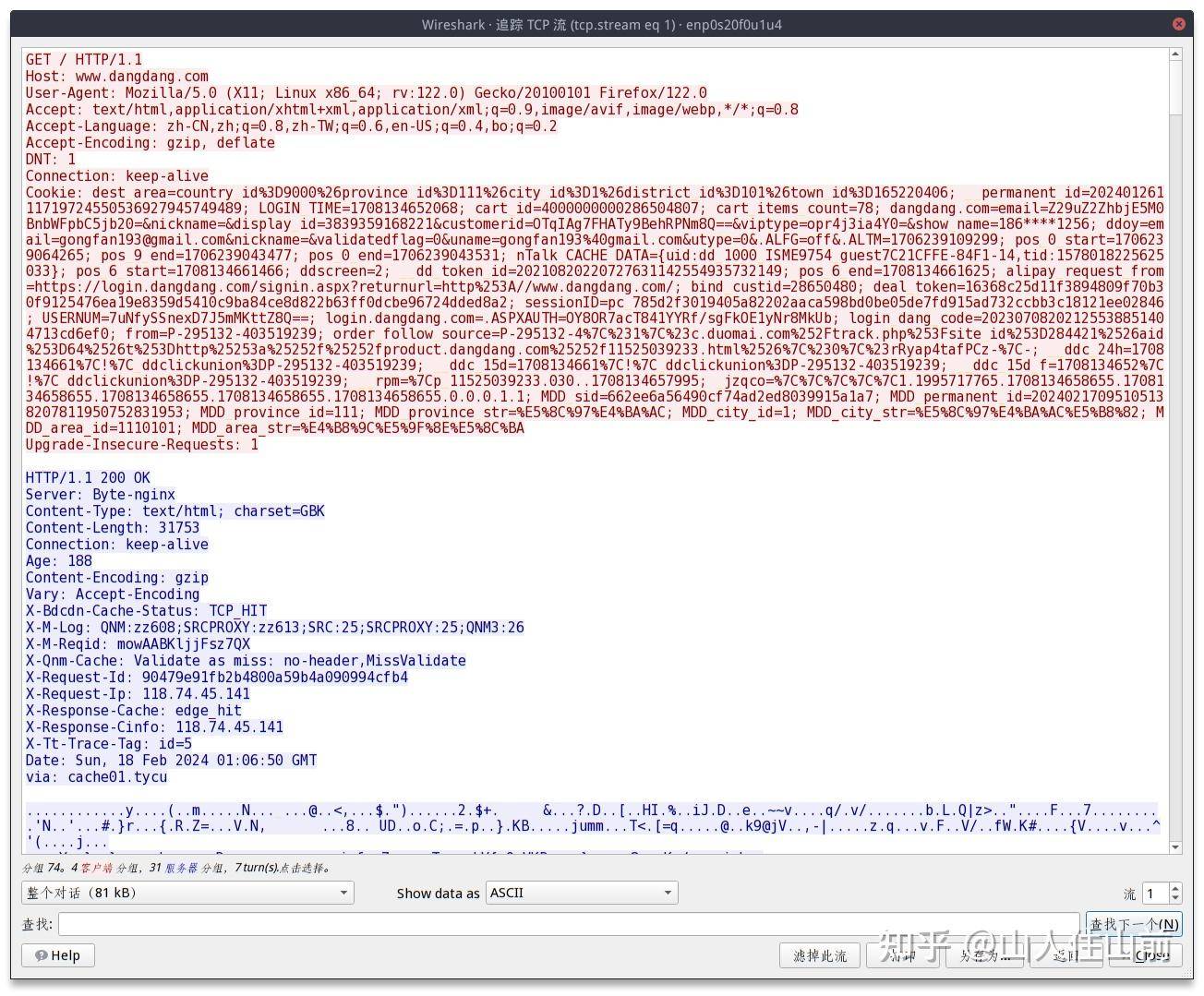Viewport: 1204px width, 996px height.
Task: Click the 'DNT: 1' line
Action: [51, 160]
